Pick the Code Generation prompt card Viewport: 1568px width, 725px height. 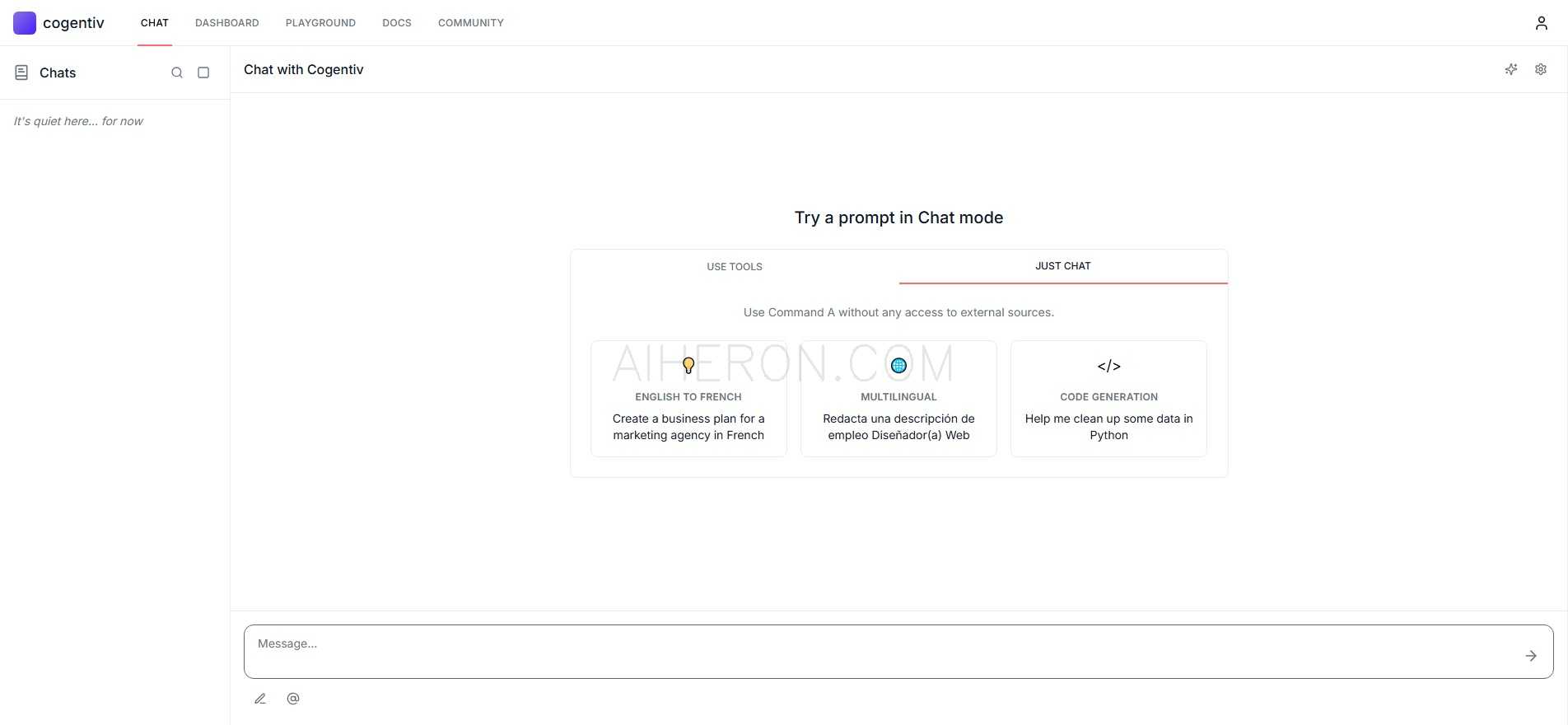[x=1108, y=399]
